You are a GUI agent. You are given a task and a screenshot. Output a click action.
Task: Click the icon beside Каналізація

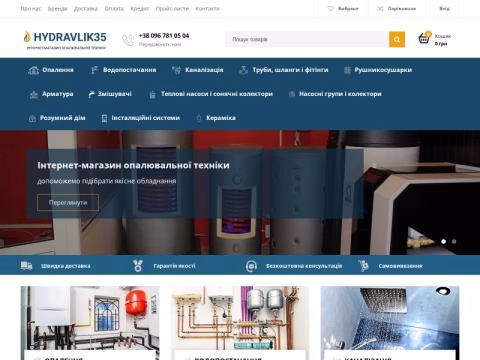click(x=176, y=70)
